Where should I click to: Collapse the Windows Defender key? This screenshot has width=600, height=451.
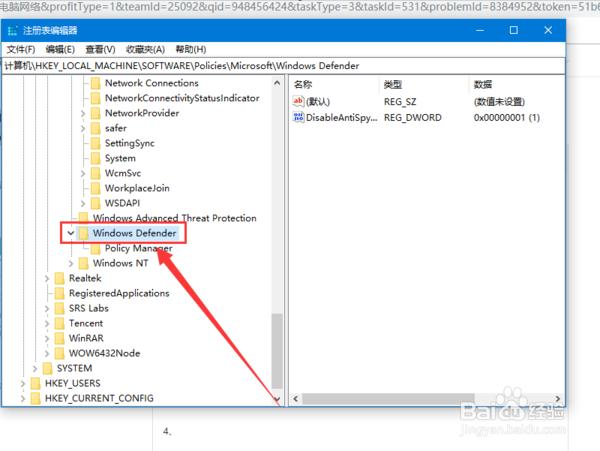pyautogui.click(x=71, y=233)
